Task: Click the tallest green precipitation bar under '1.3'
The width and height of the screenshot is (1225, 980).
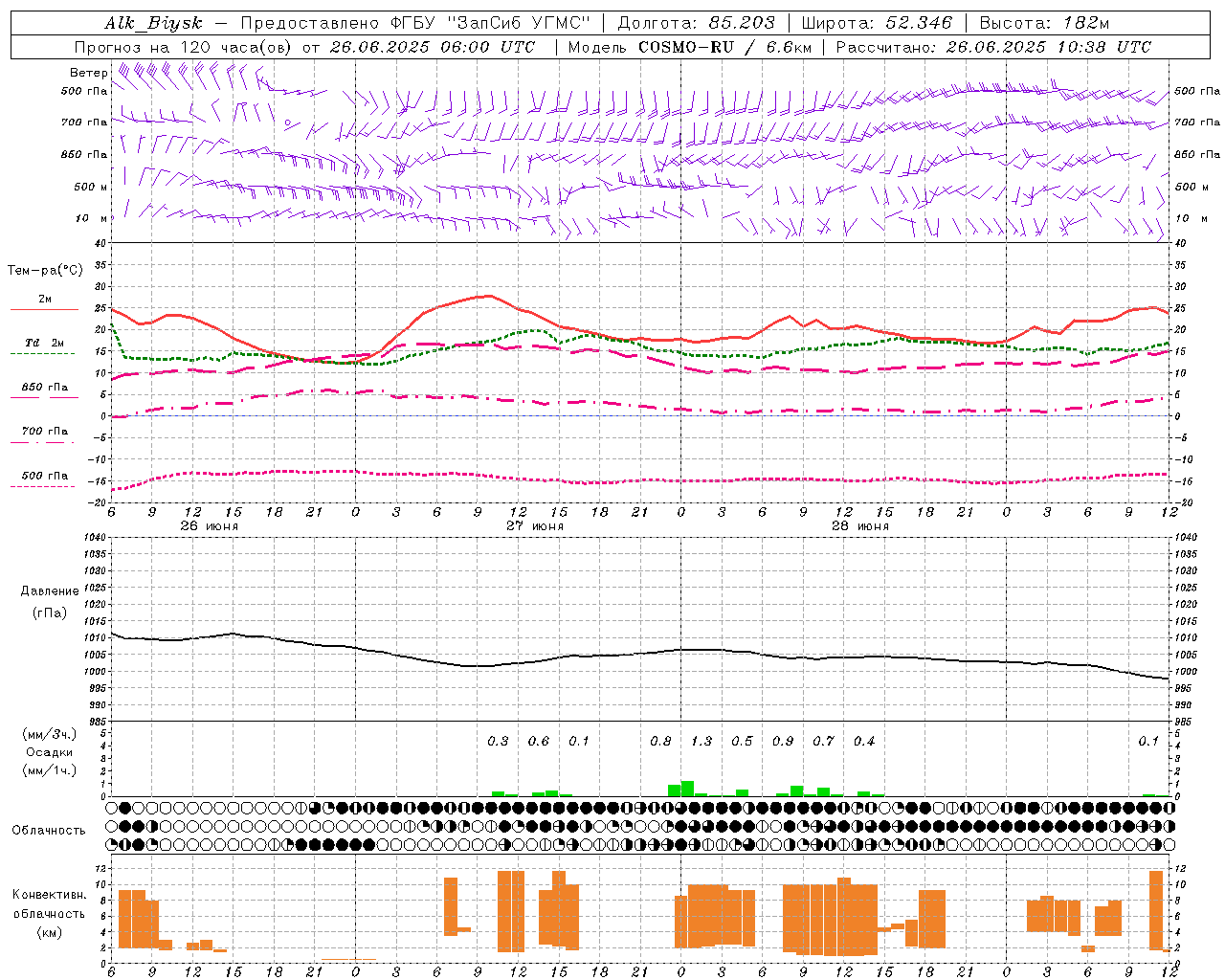Action: 687,789
